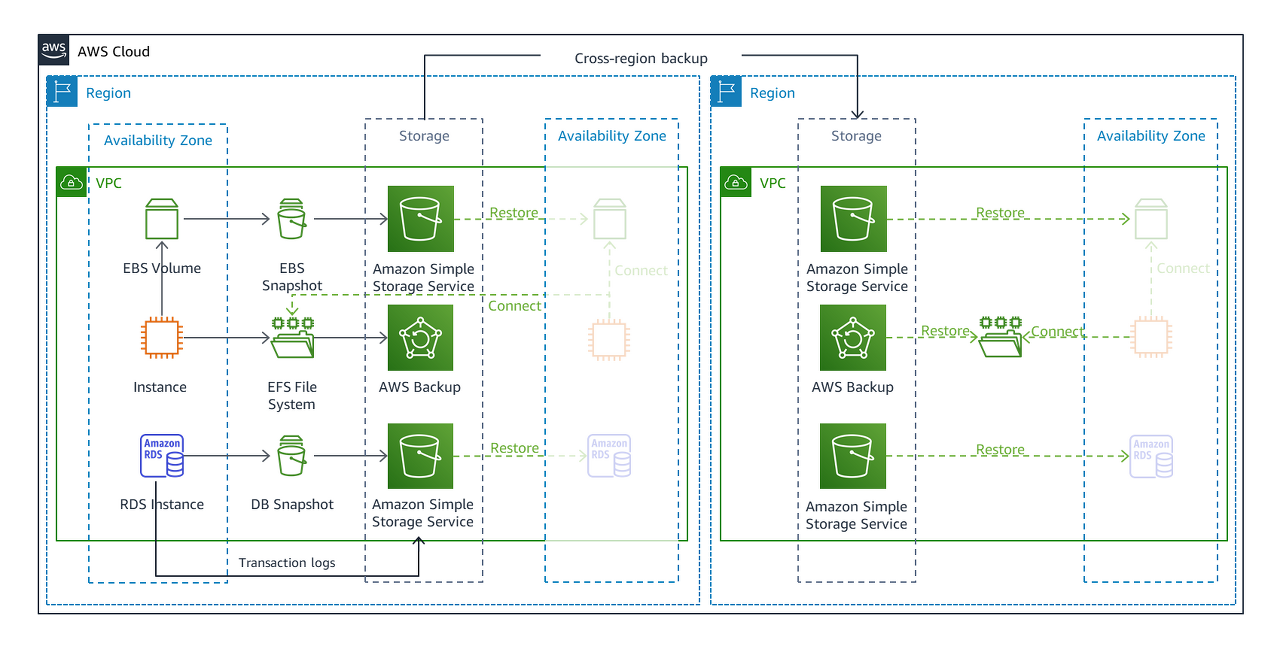Click the faded instance chip in right region
This screenshot has height=646, width=1280.
coord(1150,337)
